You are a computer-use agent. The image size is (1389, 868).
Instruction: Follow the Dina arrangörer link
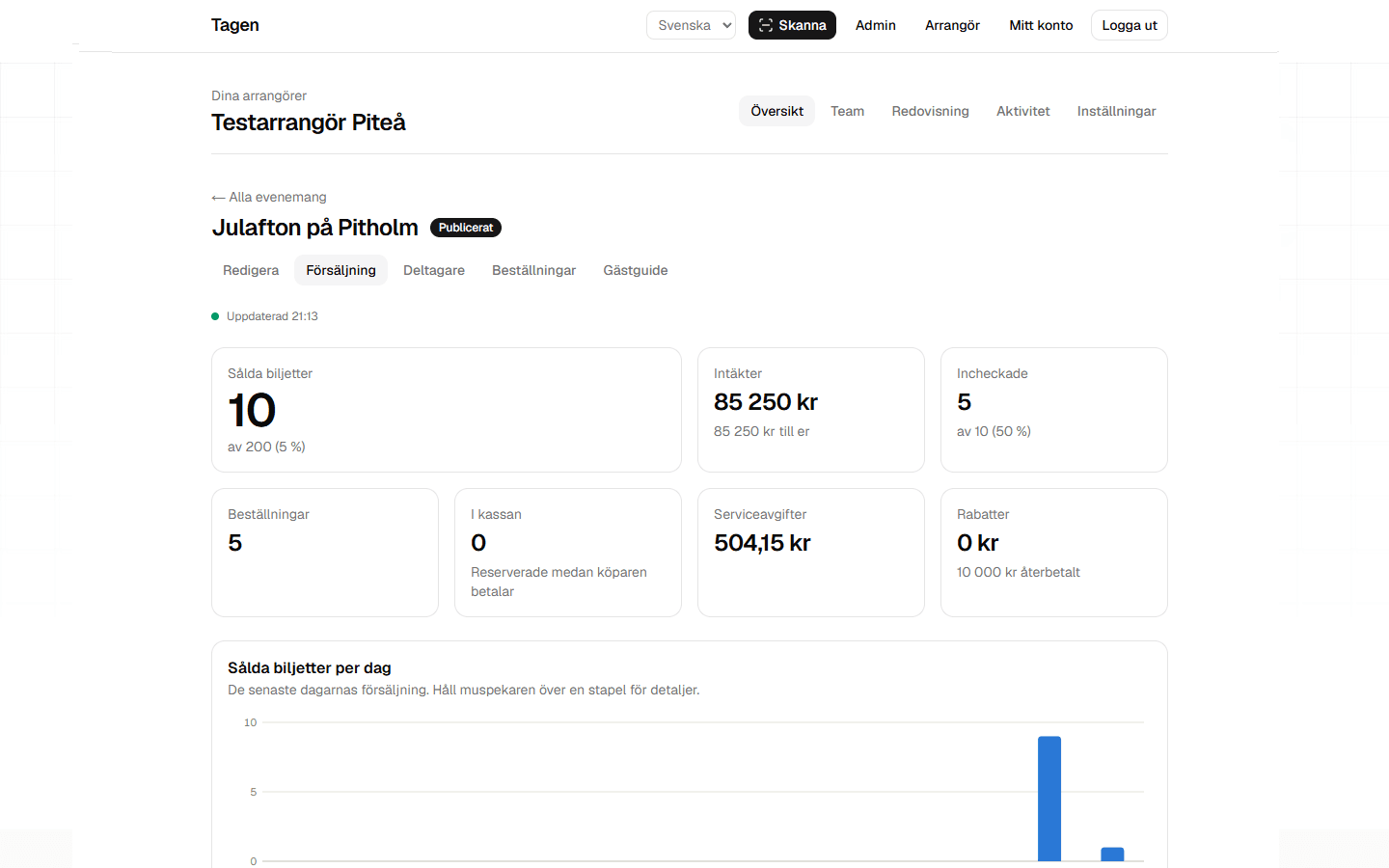tap(259, 95)
